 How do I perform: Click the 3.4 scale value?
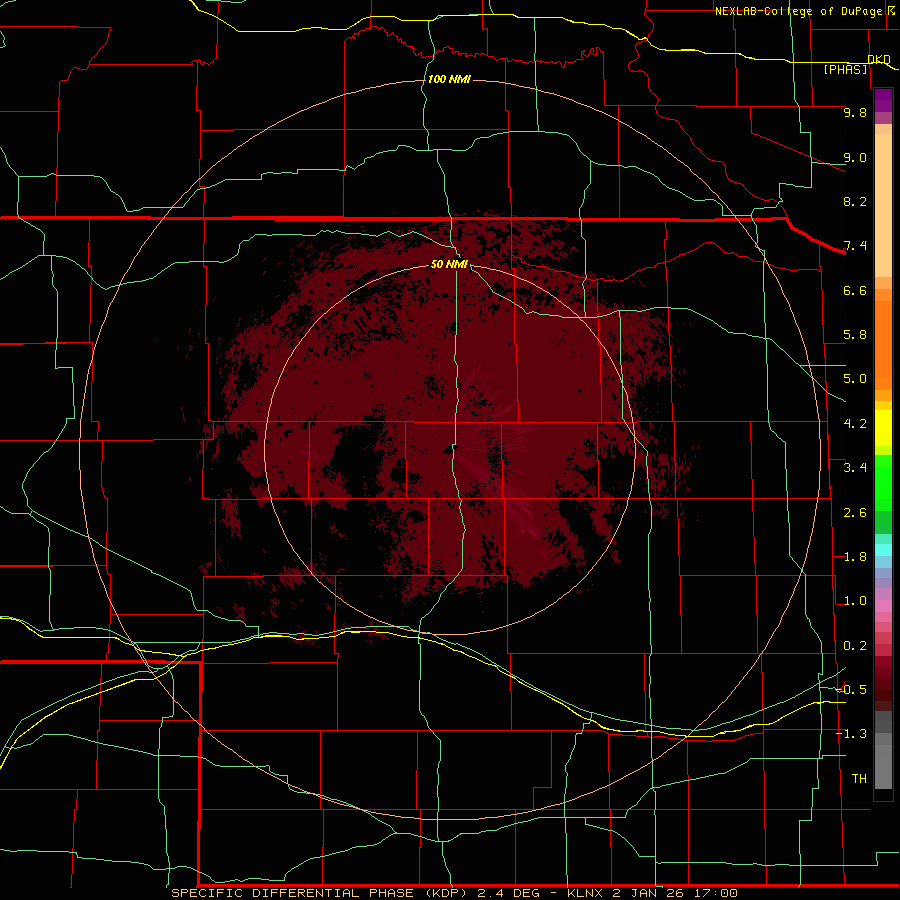(855, 468)
